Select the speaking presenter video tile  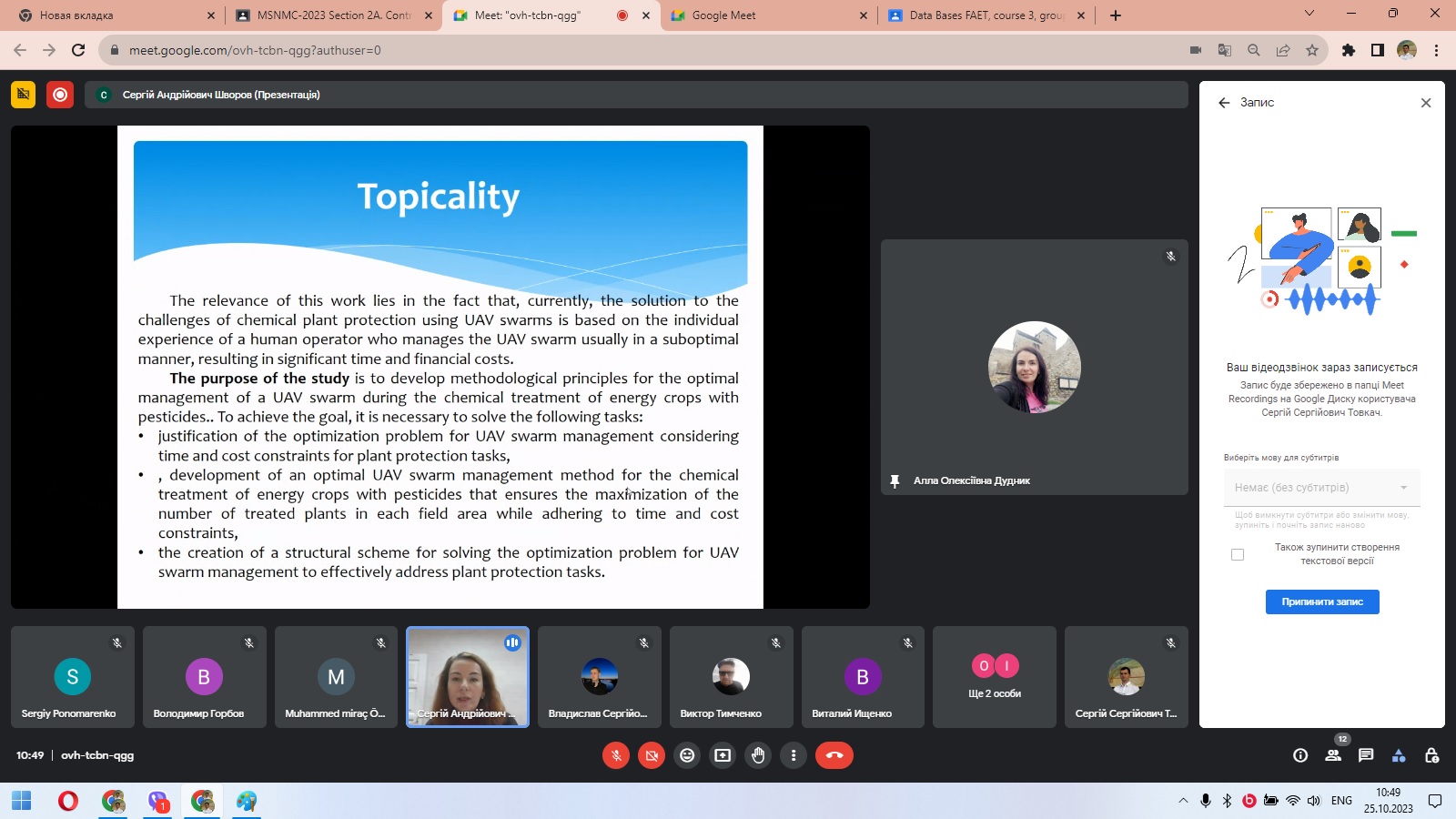coord(468,676)
